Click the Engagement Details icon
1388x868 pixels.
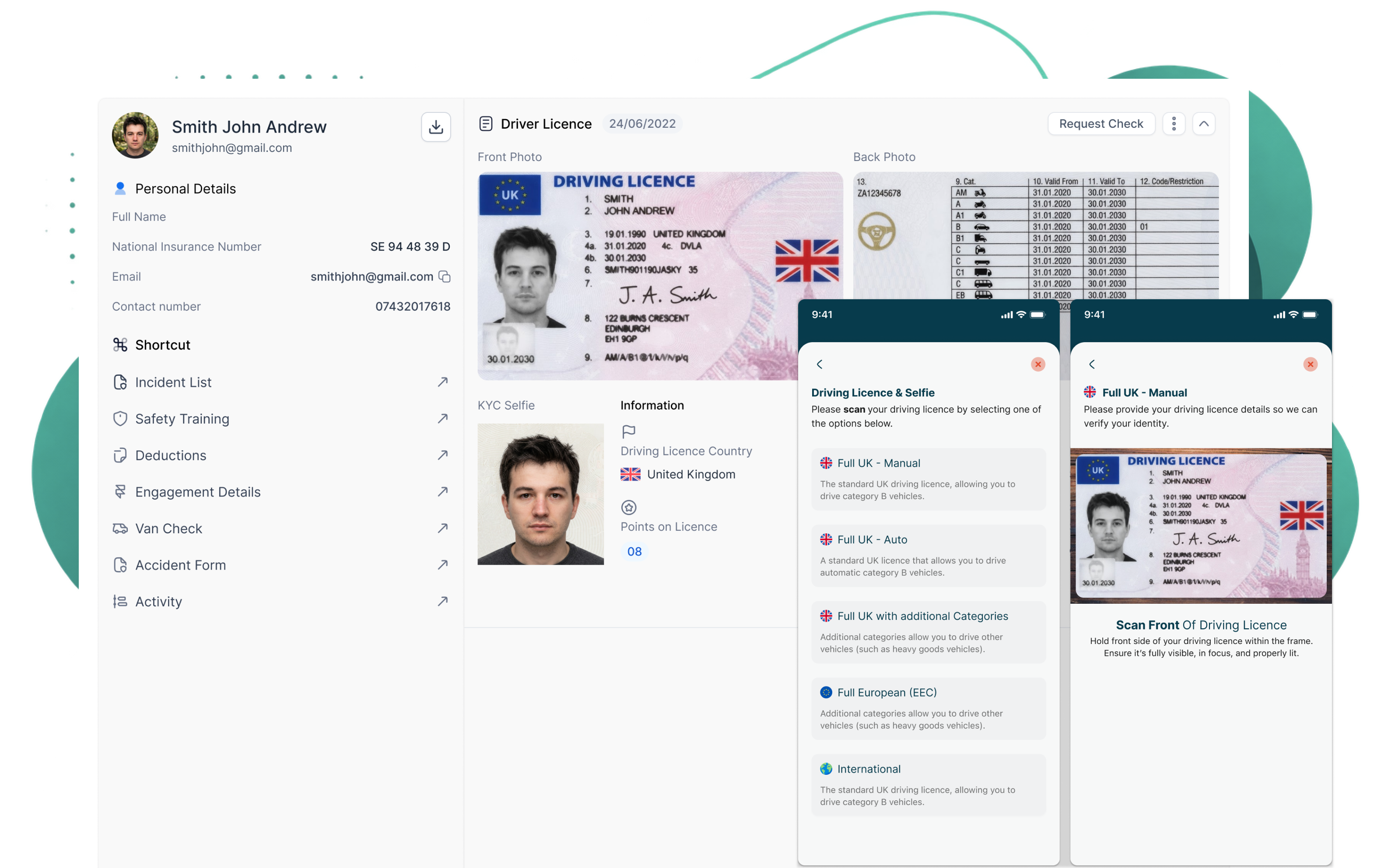(x=120, y=491)
